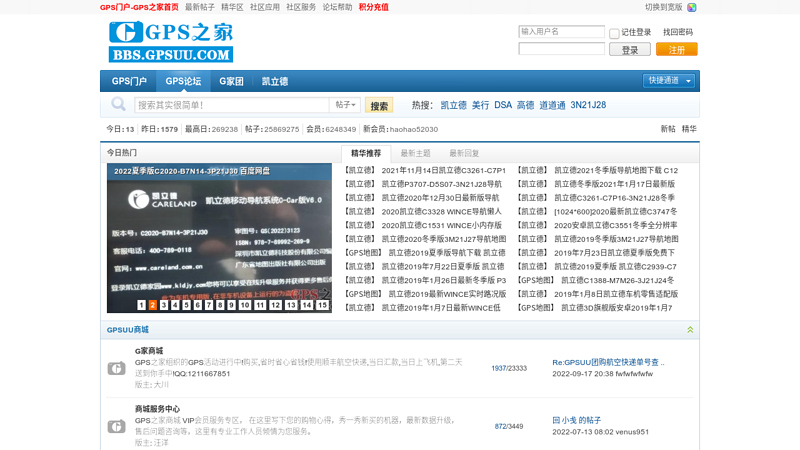
Task: Open the 精华区 top link
Action: (x=232, y=7)
